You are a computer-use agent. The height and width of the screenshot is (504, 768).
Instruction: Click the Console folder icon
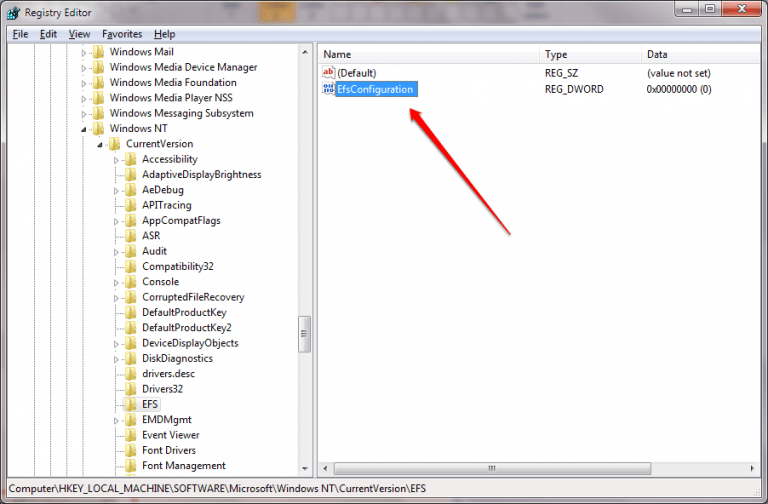point(131,282)
